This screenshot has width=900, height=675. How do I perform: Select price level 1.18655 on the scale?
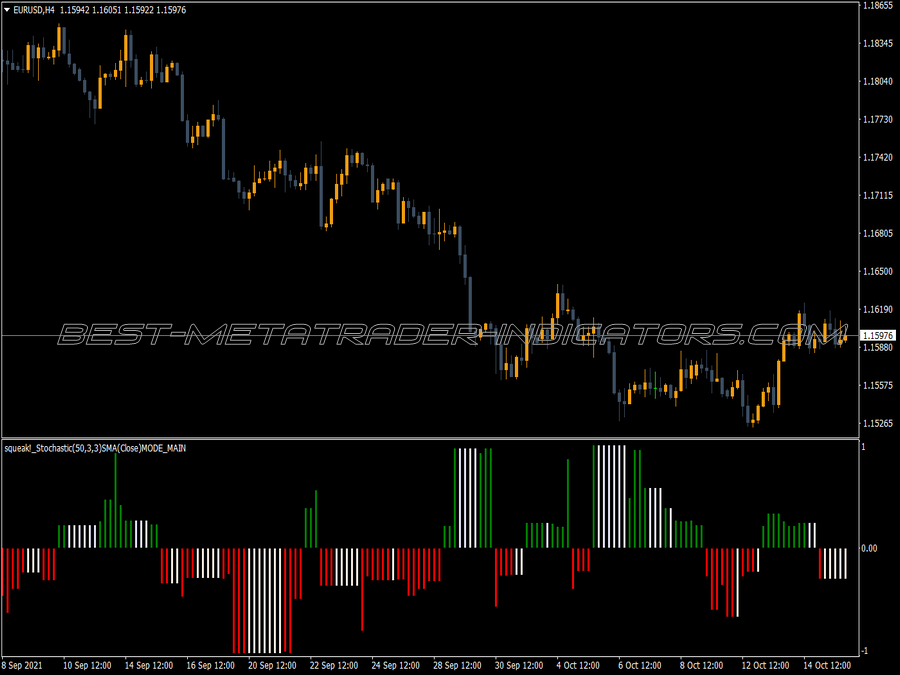point(878,5)
